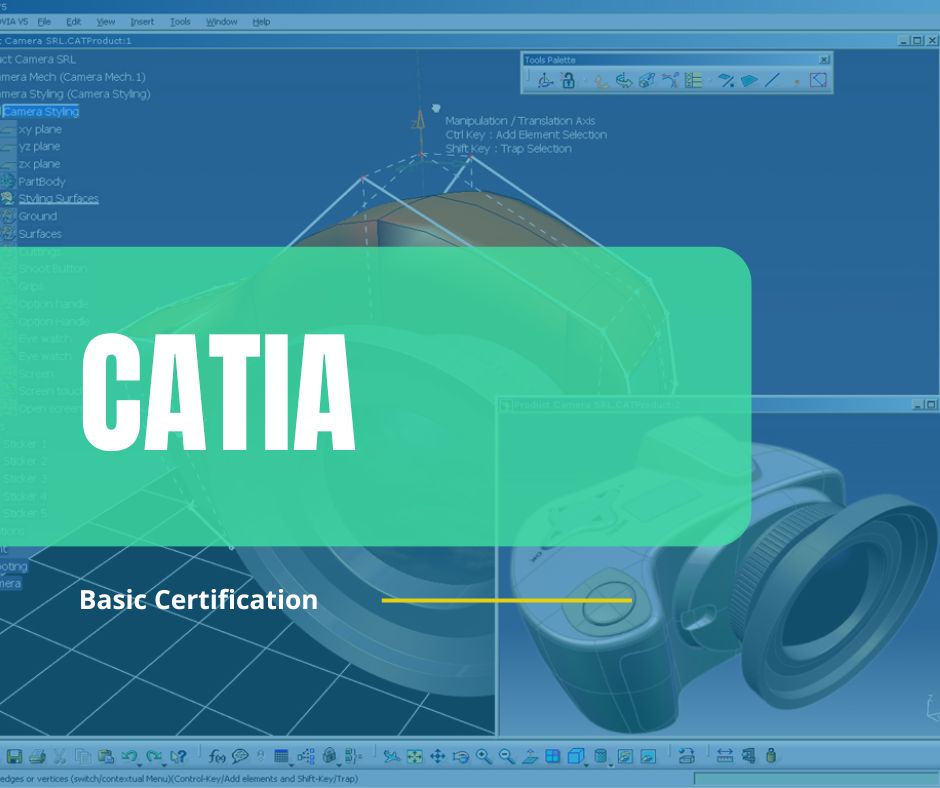This screenshot has height=788, width=940.
Task: Select the xy plane in the tree
Action: coord(40,129)
